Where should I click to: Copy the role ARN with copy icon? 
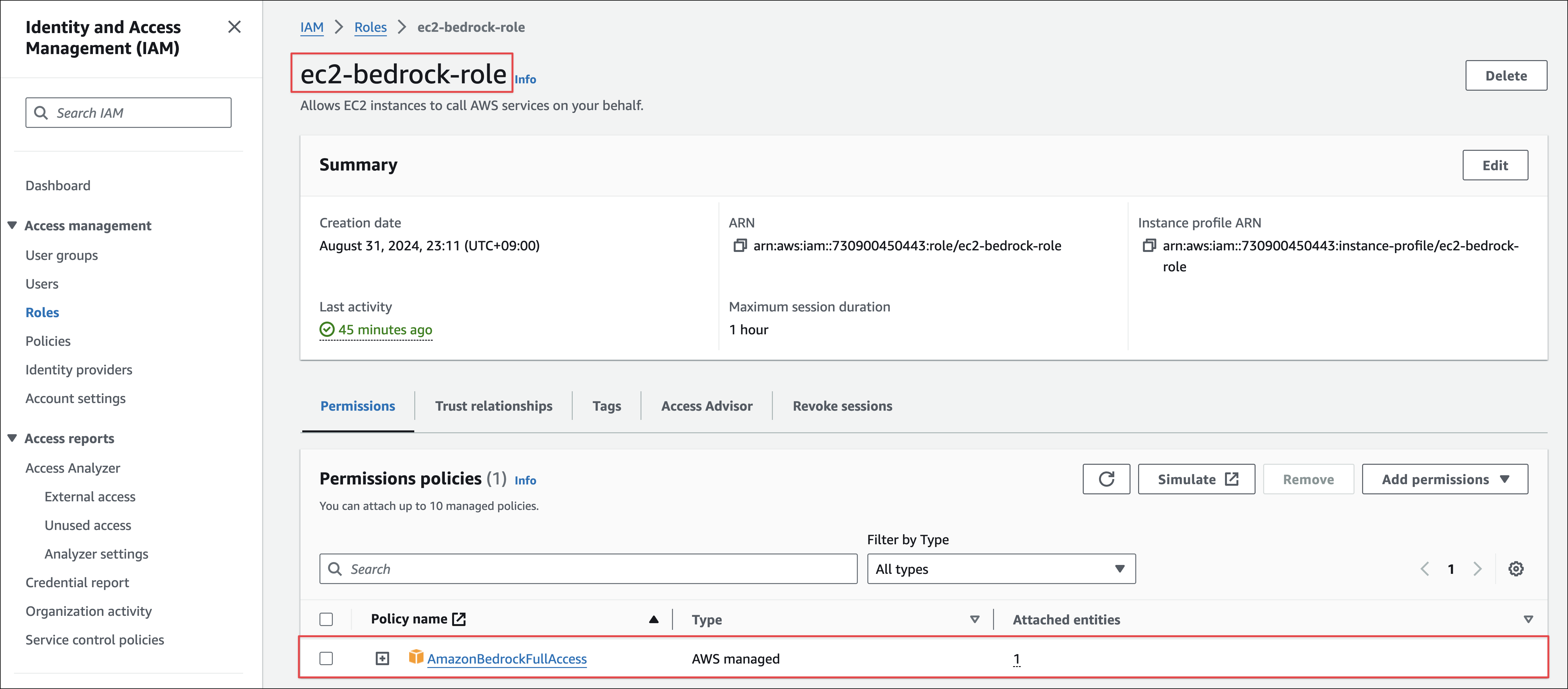coord(739,246)
